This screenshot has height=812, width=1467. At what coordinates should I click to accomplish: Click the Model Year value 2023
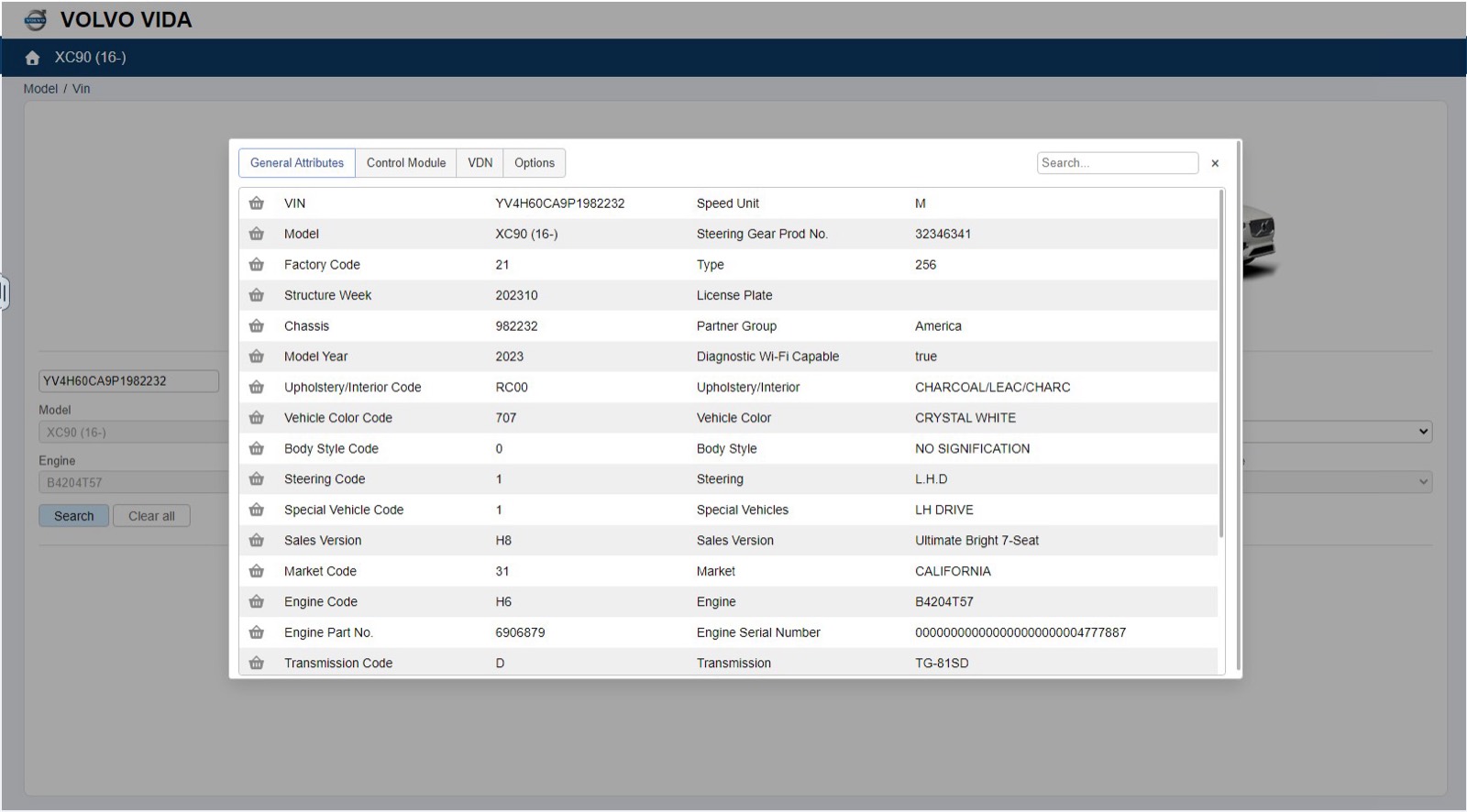coord(509,357)
